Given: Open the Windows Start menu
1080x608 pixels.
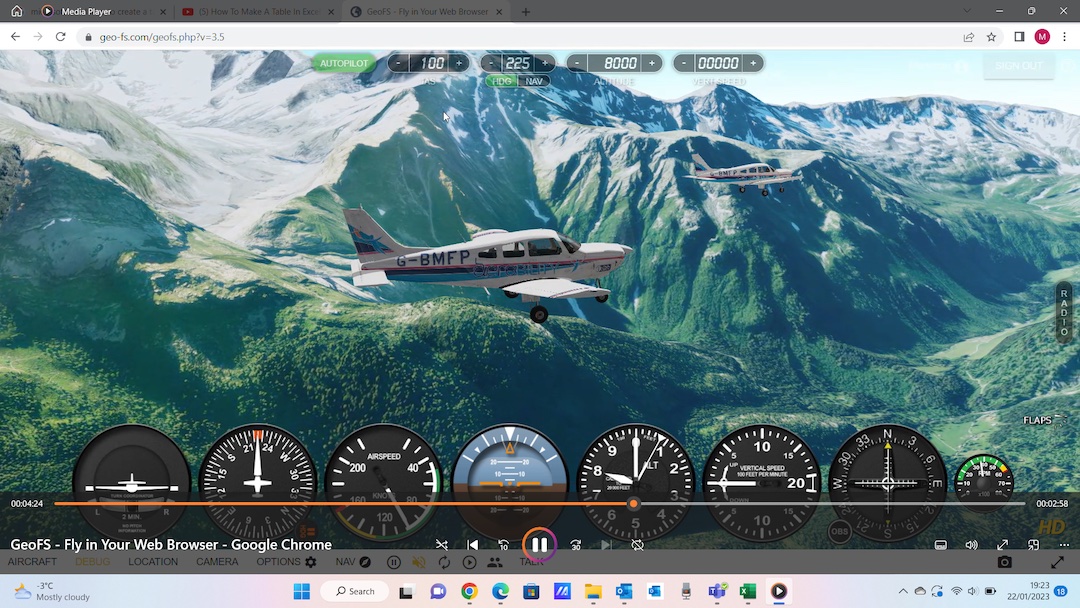Looking at the screenshot, I should pyautogui.click(x=302, y=591).
